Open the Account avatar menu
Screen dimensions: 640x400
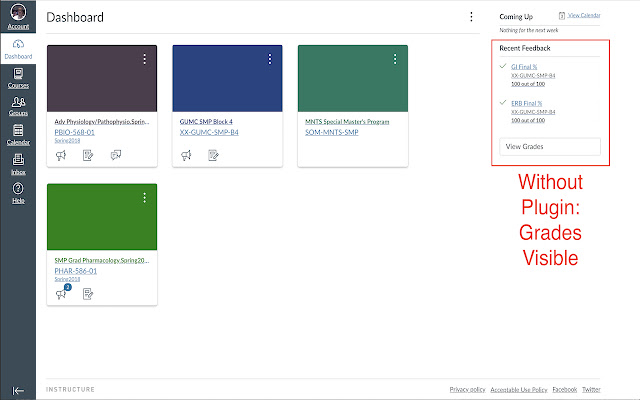click(x=18, y=16)
